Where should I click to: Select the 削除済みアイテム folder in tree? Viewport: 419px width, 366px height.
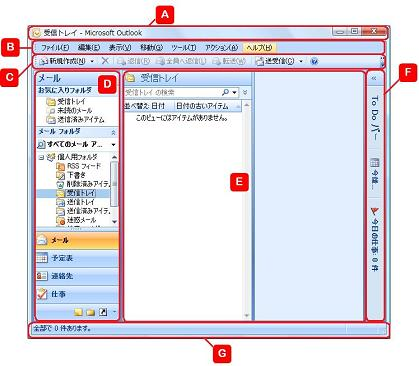coord(83,184)
